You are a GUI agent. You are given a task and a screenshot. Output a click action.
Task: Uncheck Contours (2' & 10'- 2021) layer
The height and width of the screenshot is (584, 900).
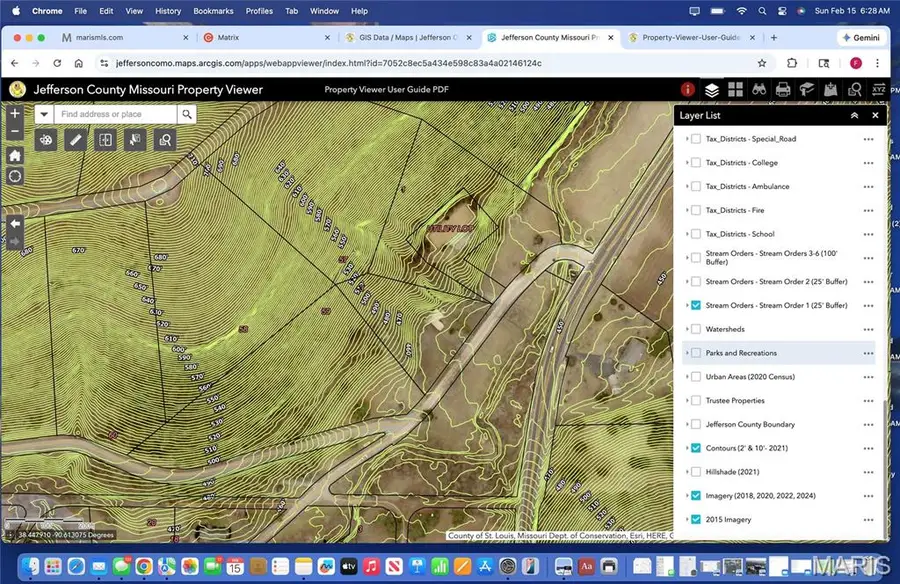[x=696, y=448]
